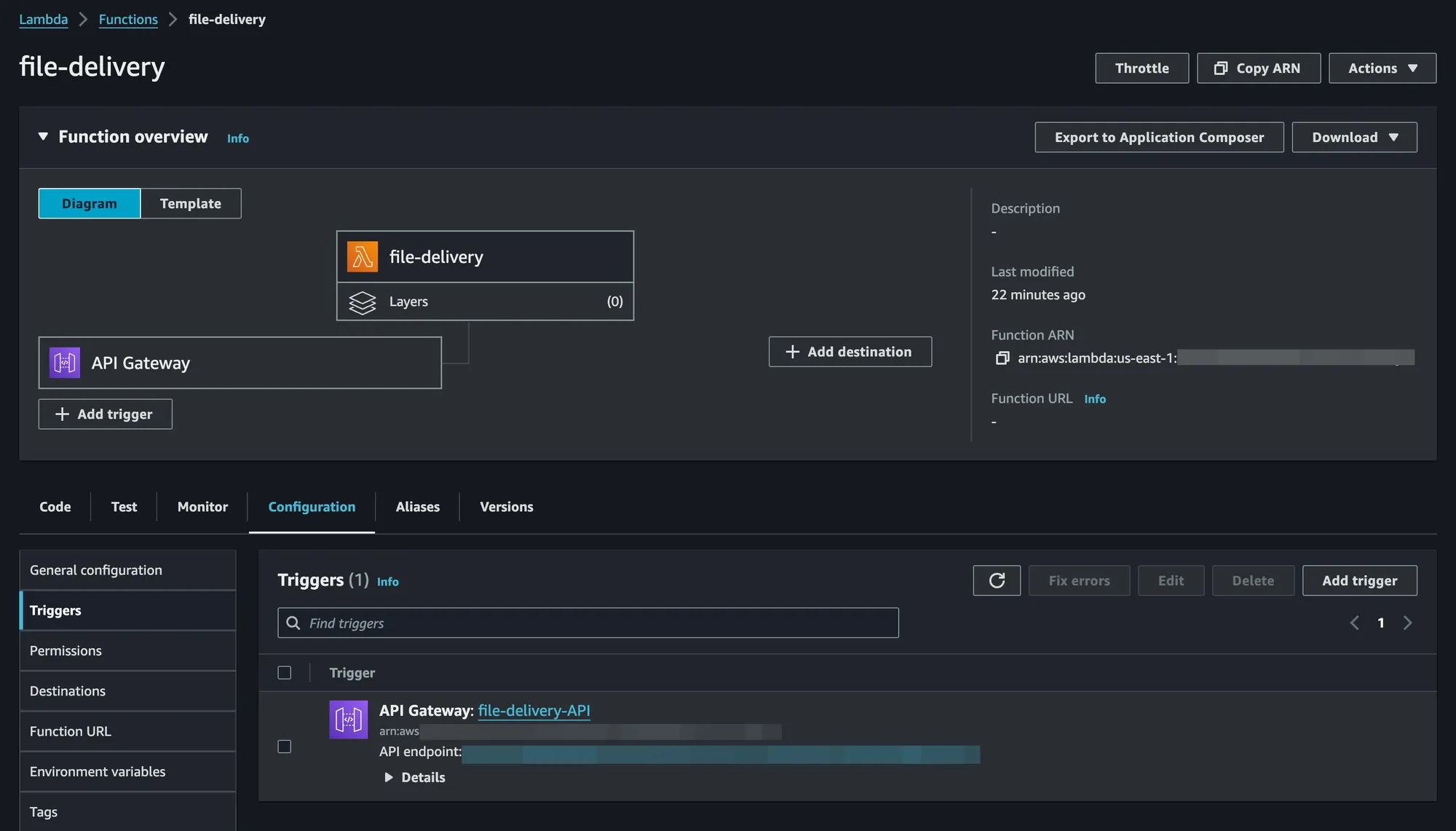Image resolution: width=1456 pixels, height=831 pixels.
Task: Open the Aliases tab
Action: tap(418, 507)
